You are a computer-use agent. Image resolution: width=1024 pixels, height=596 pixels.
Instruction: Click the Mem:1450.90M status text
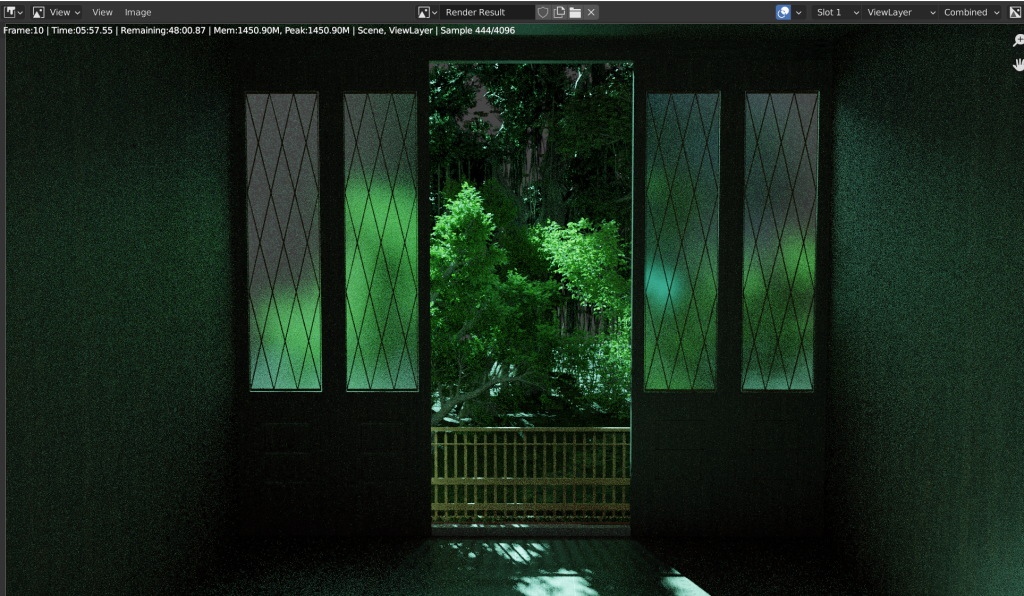click(246, 30)
